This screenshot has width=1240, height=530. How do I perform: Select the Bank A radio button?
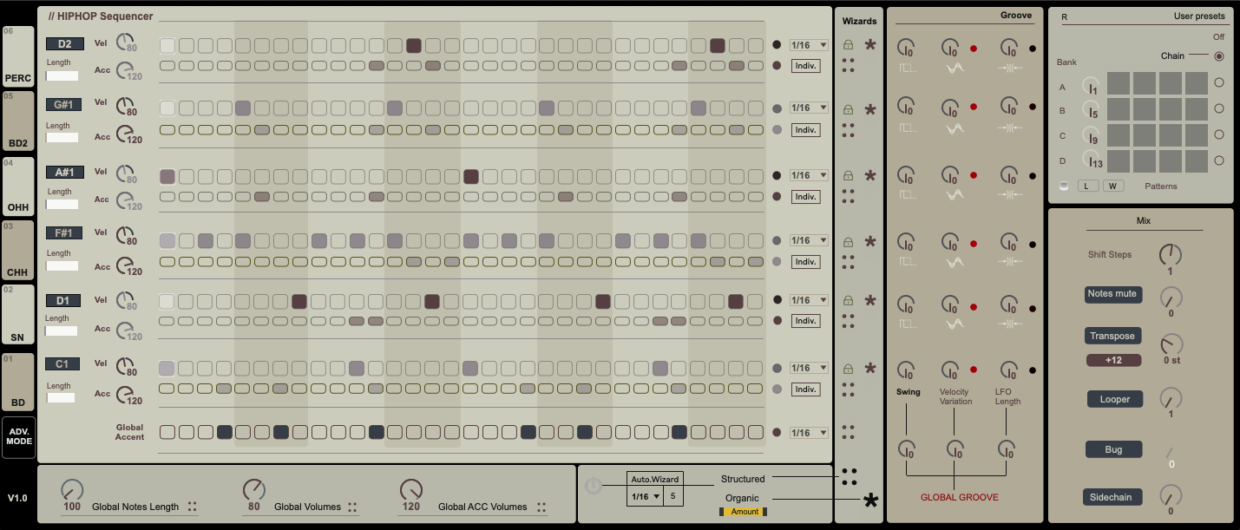(x=1218, y=82)
